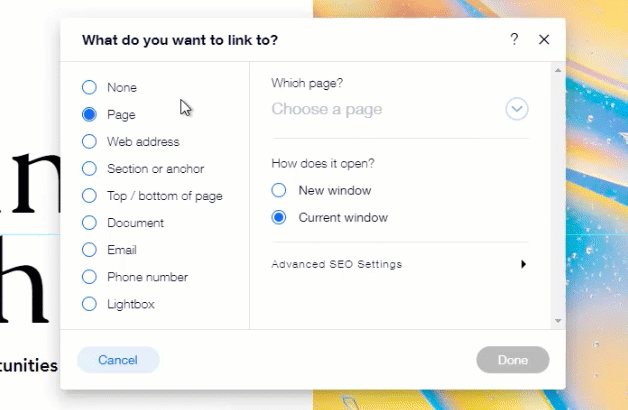This screenshot has height=410, width=628.
Task: Select the Document link option
Action: 89,223
